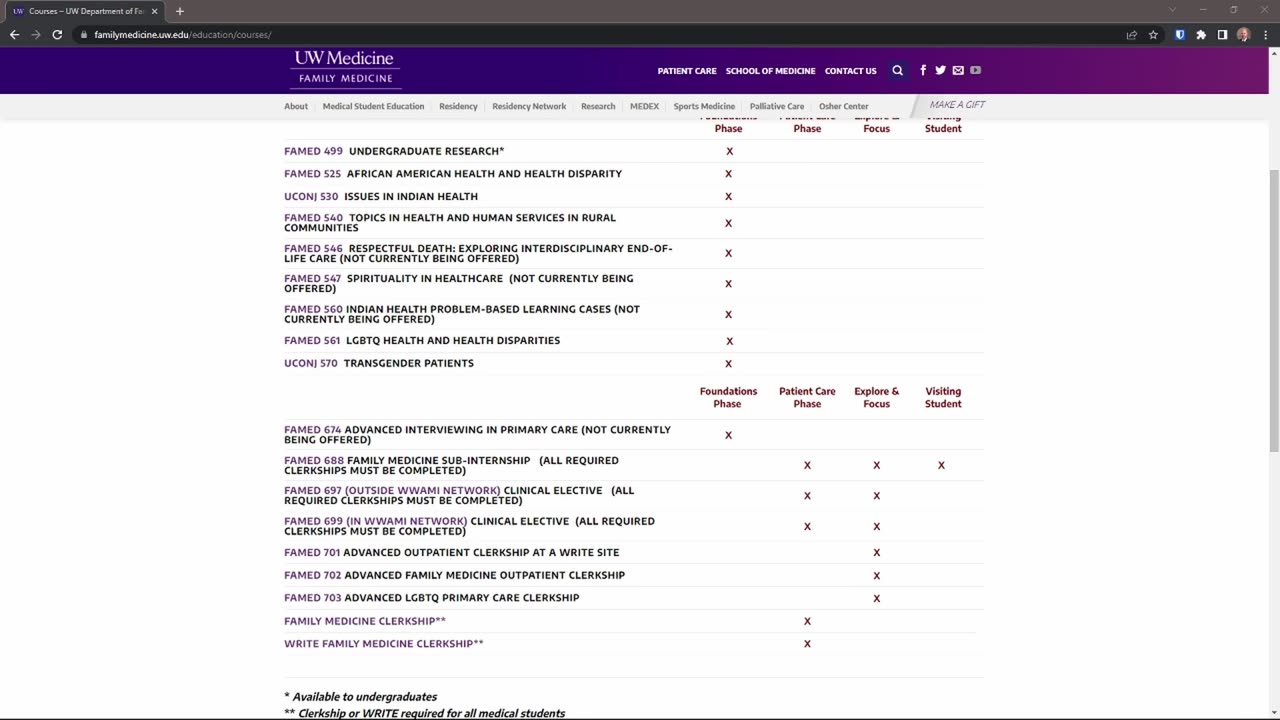Open the Palliative Care nav item
This screenshot has width=1280, height=720.
pos(777,106)
